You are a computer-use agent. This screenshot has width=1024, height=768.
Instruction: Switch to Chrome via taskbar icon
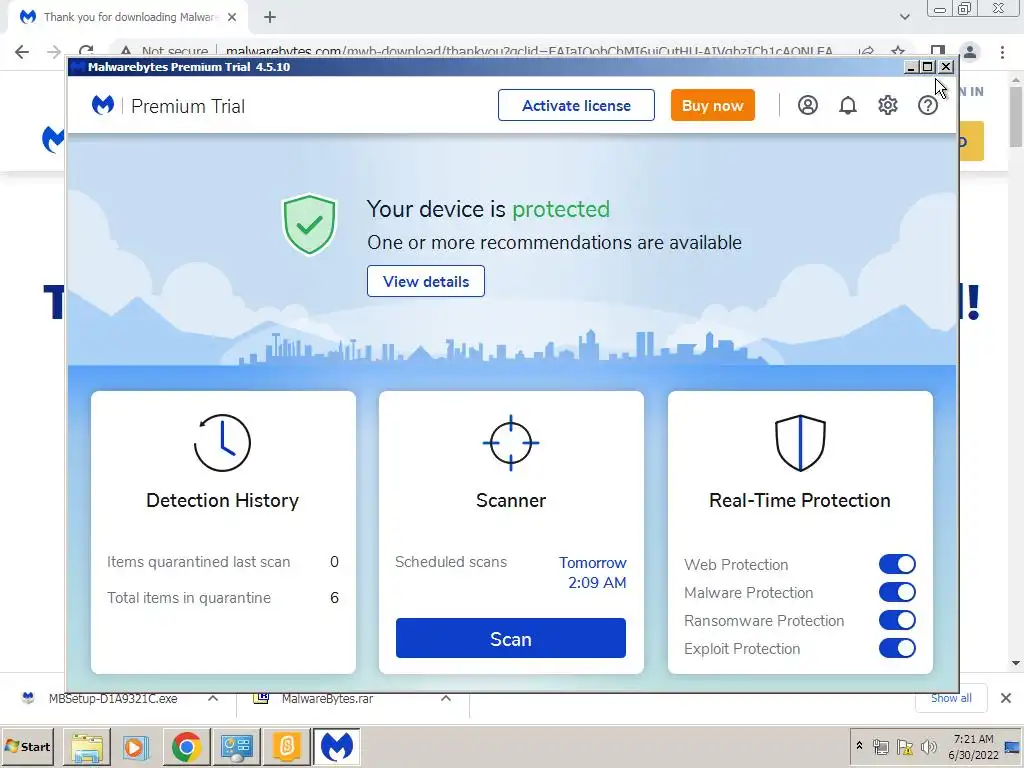186,746
